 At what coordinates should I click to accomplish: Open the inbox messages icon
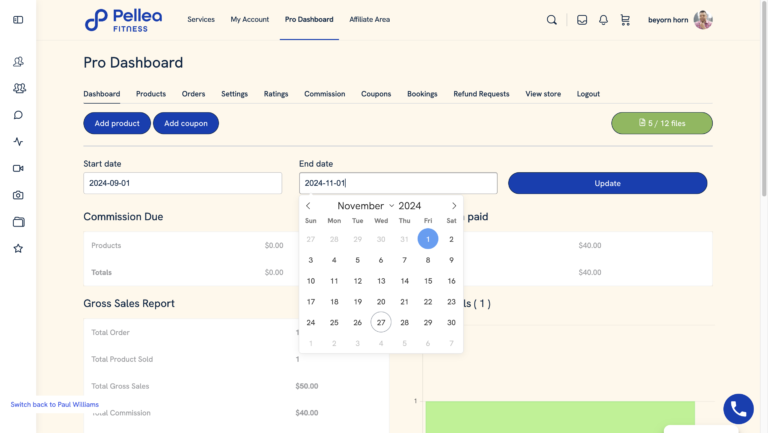click(582, 20)
